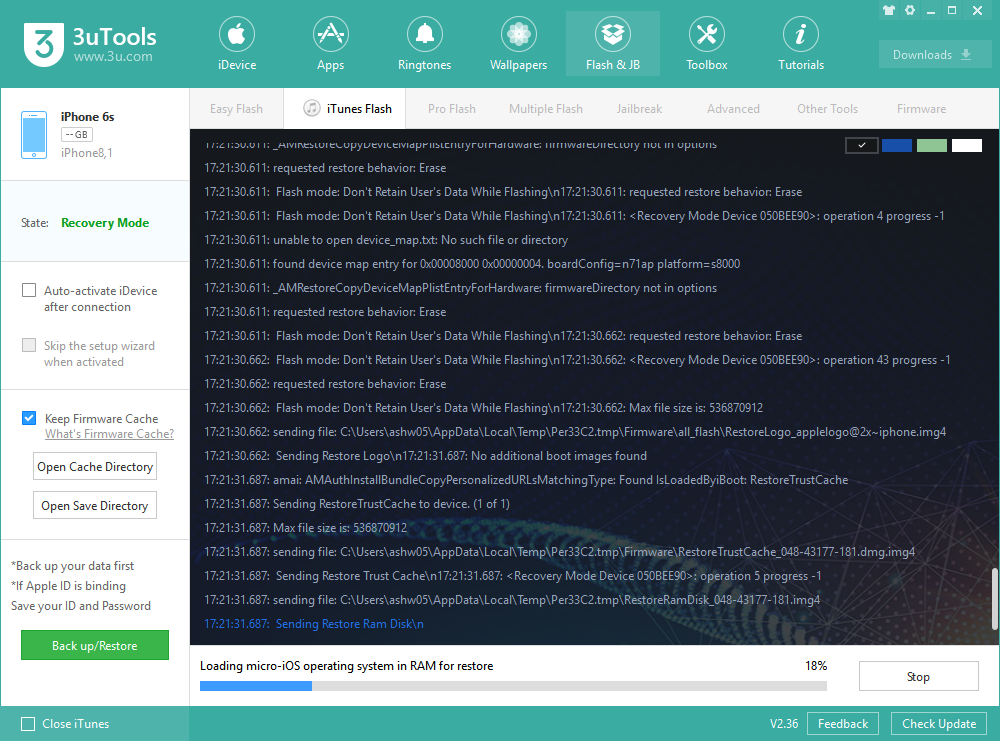Open the Multiple Flash tab
The image size is (1000, 741).
point(545,109)
